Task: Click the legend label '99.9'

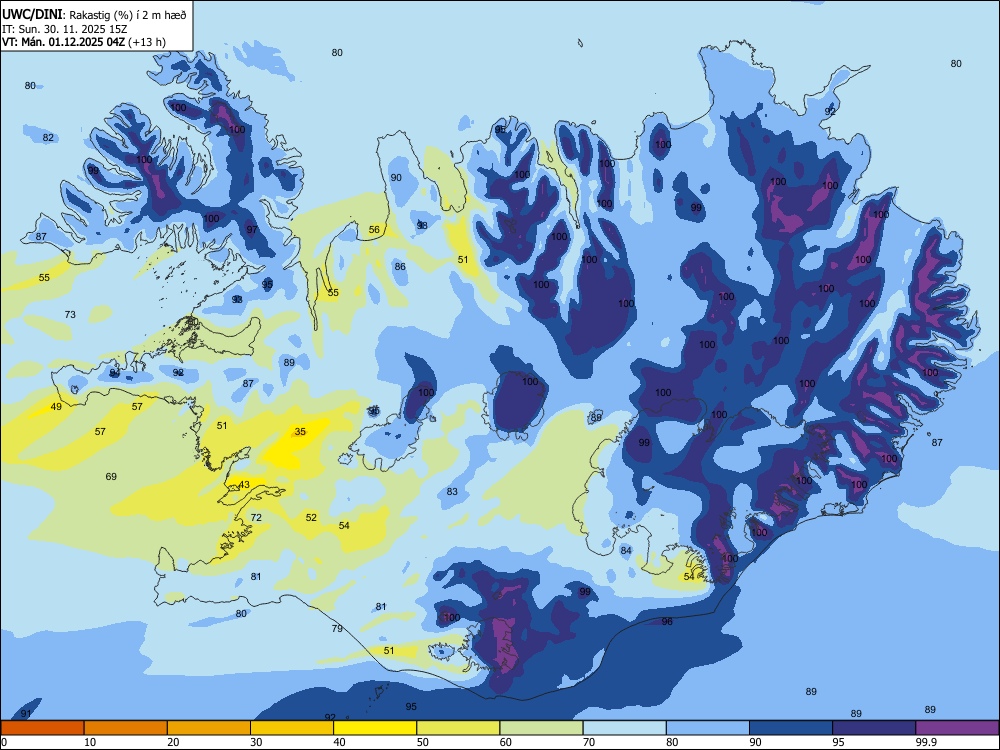Action: 925,742
